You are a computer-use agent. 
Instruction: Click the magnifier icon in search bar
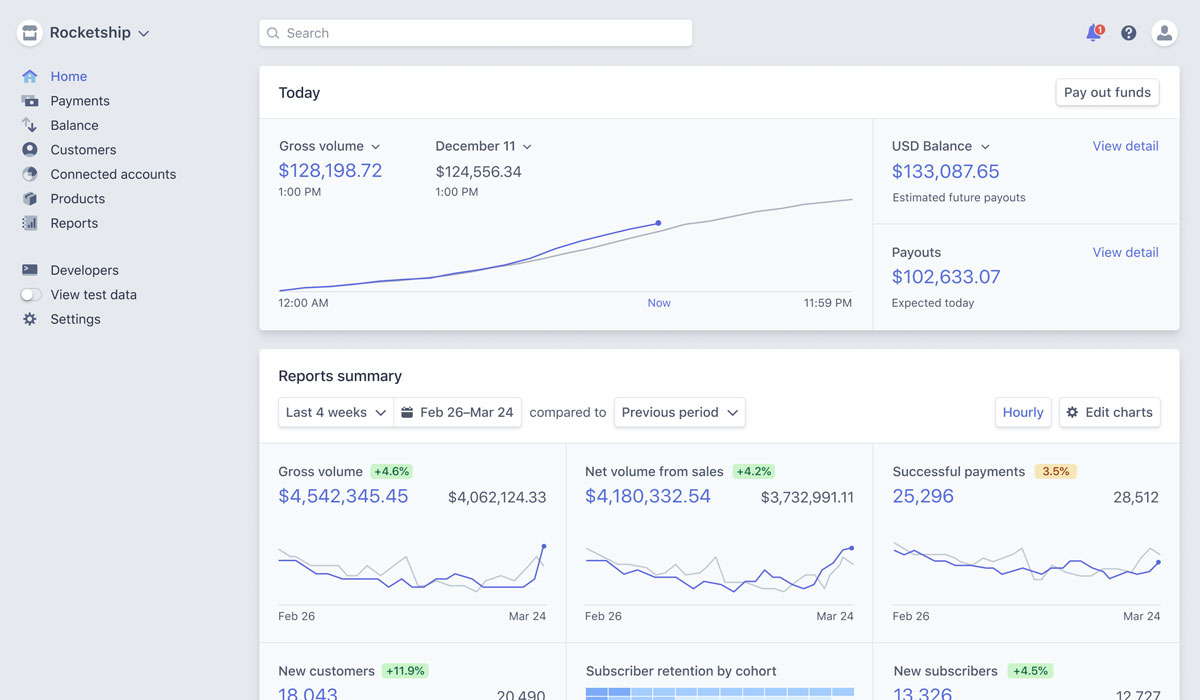coord(274,33)
